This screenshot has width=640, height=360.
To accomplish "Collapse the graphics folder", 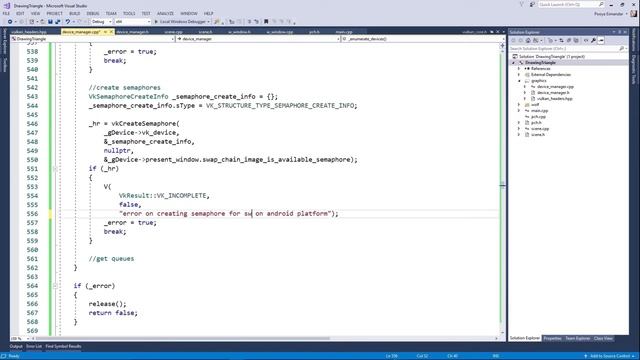I will 519,81.
